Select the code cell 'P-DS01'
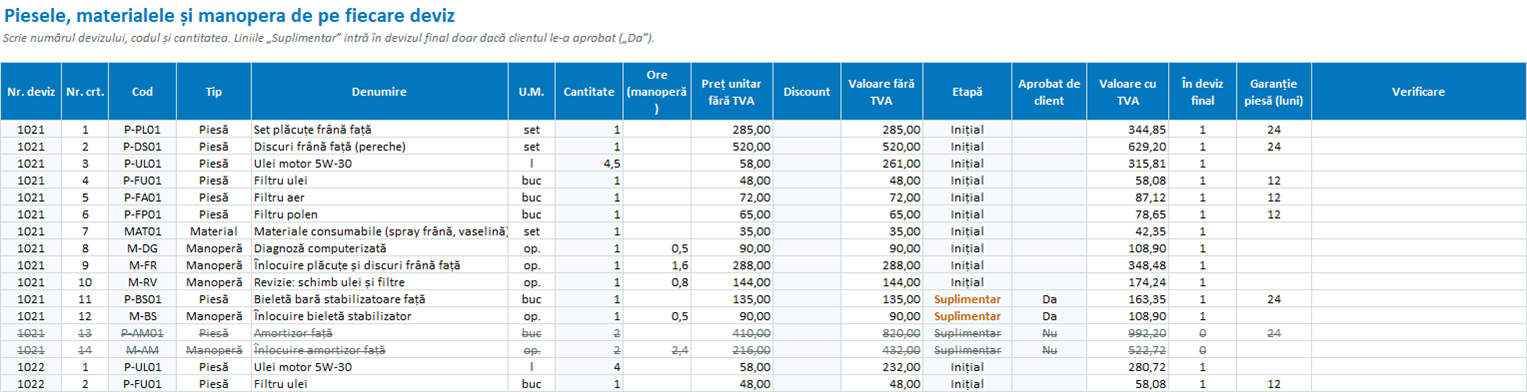Screen dimensions: 1527x392 (143, 147)
